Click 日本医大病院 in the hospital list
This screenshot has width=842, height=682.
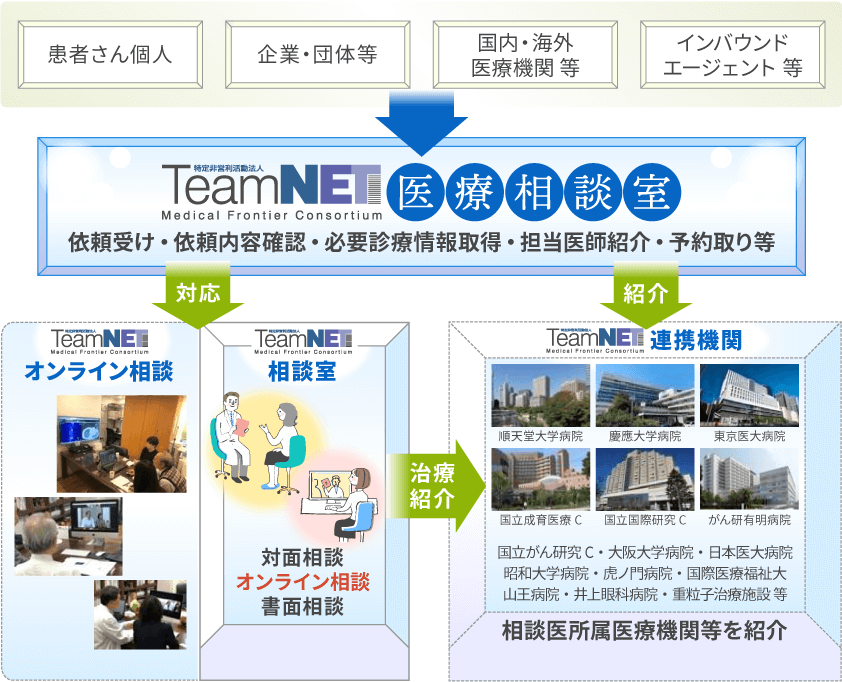point(750,552)
